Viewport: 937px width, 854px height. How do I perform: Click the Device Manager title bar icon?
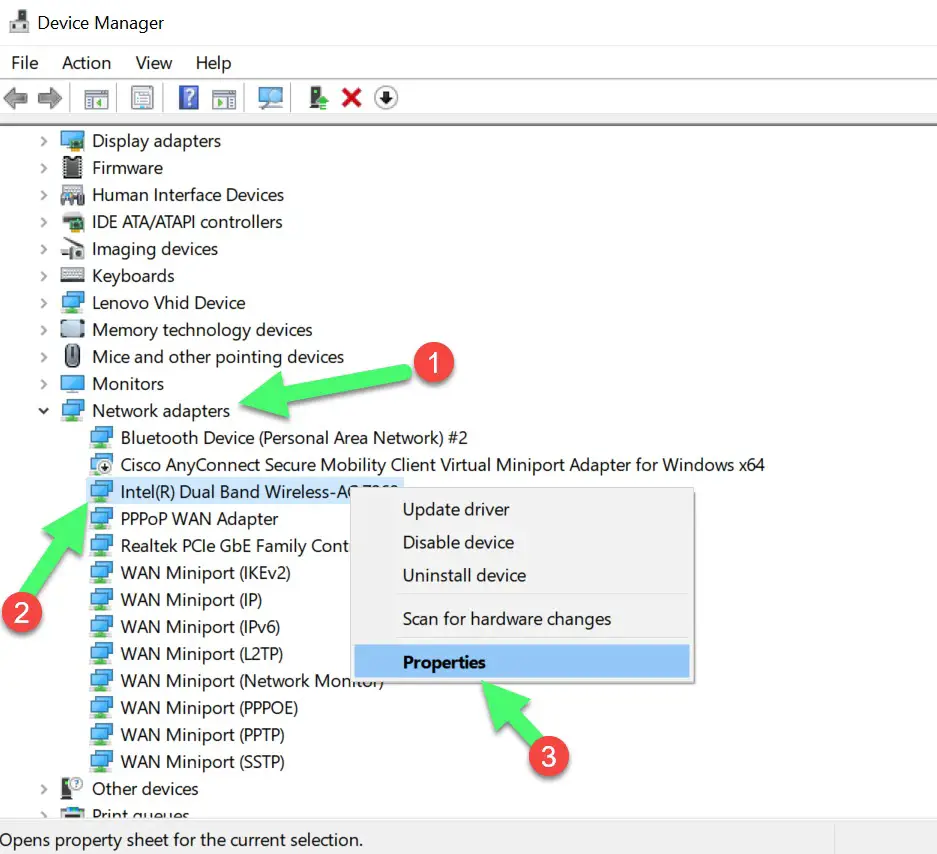(19, 22)
